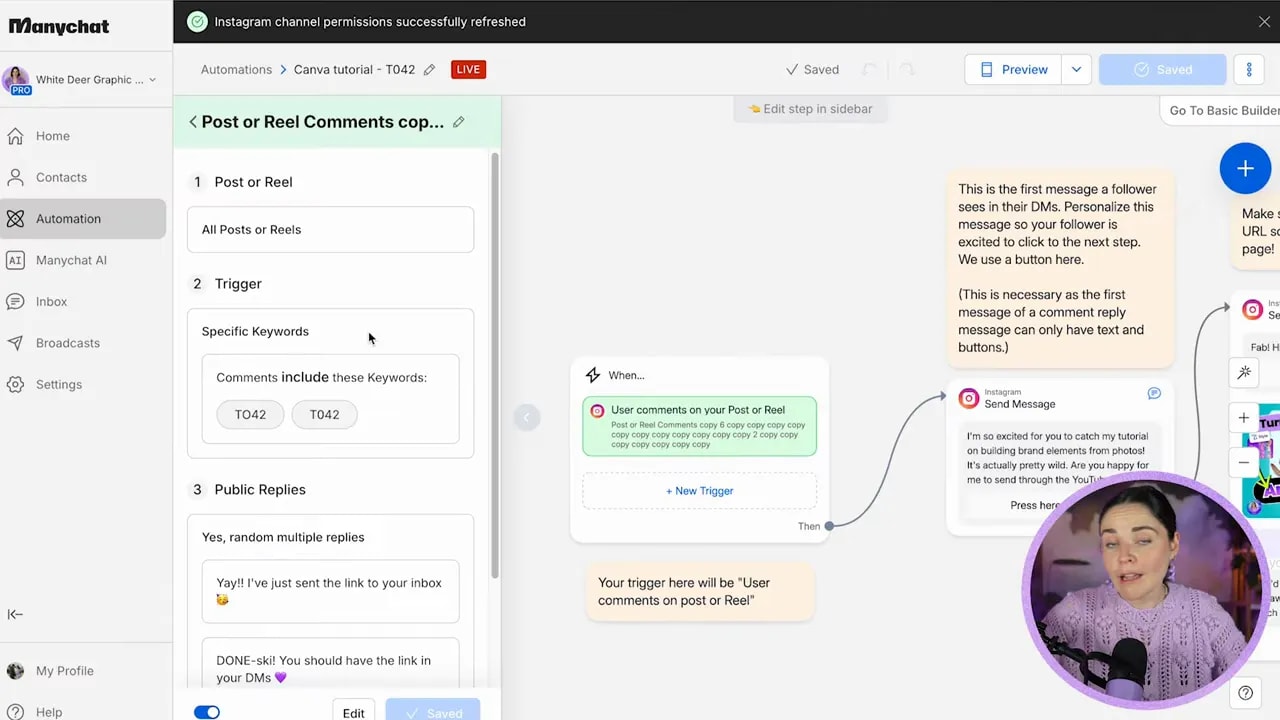Click the sidebar panel scrollbar
The image size is (1280, 720).
click(494, 365)
